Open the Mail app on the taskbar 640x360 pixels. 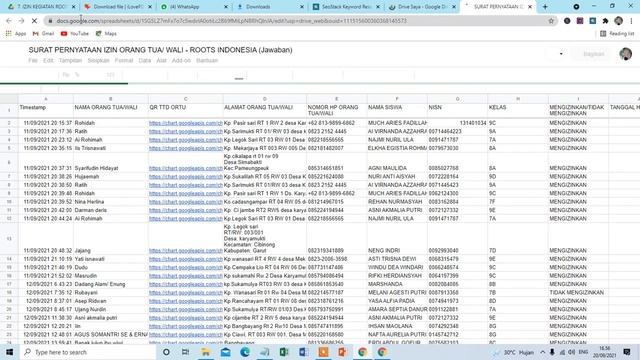pyautogui.click(x=225, y=352)
